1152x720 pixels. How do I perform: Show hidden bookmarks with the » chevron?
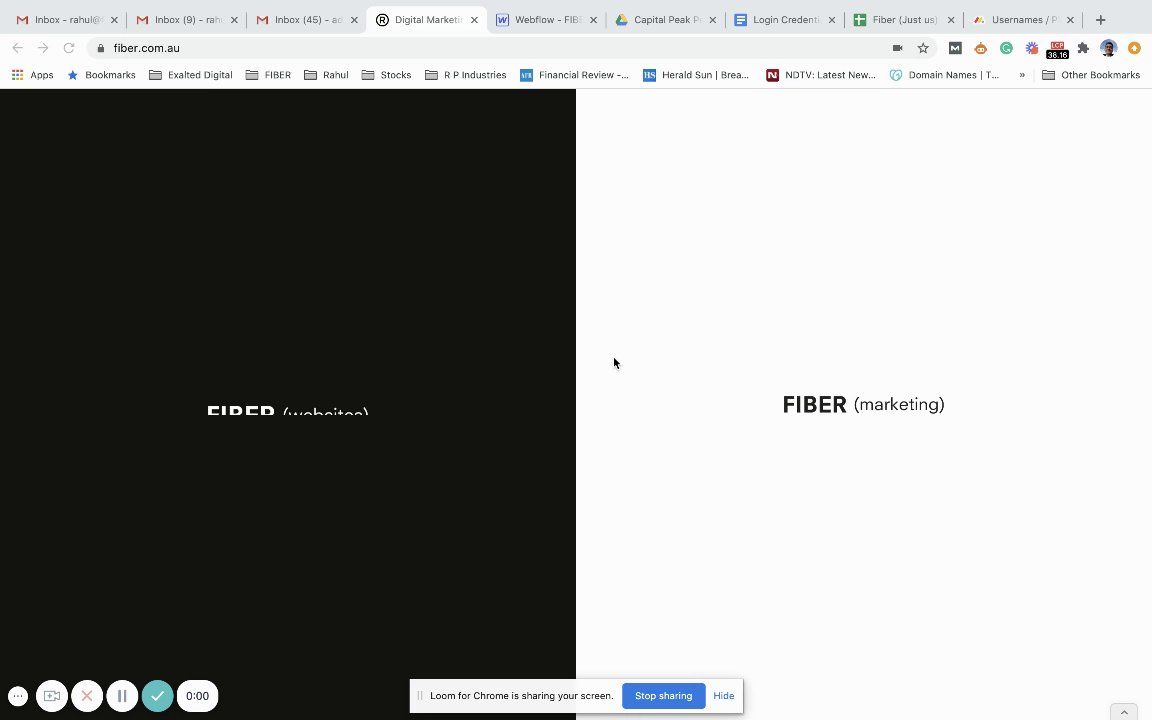(1022, 75)
